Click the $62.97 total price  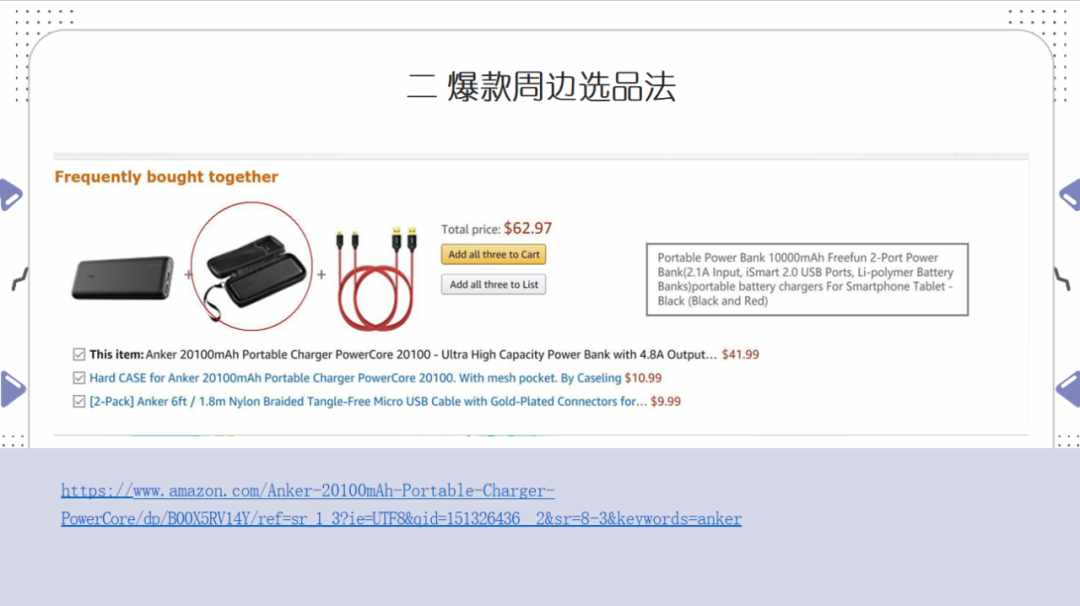pyautogui.click(x=528, y=228)
